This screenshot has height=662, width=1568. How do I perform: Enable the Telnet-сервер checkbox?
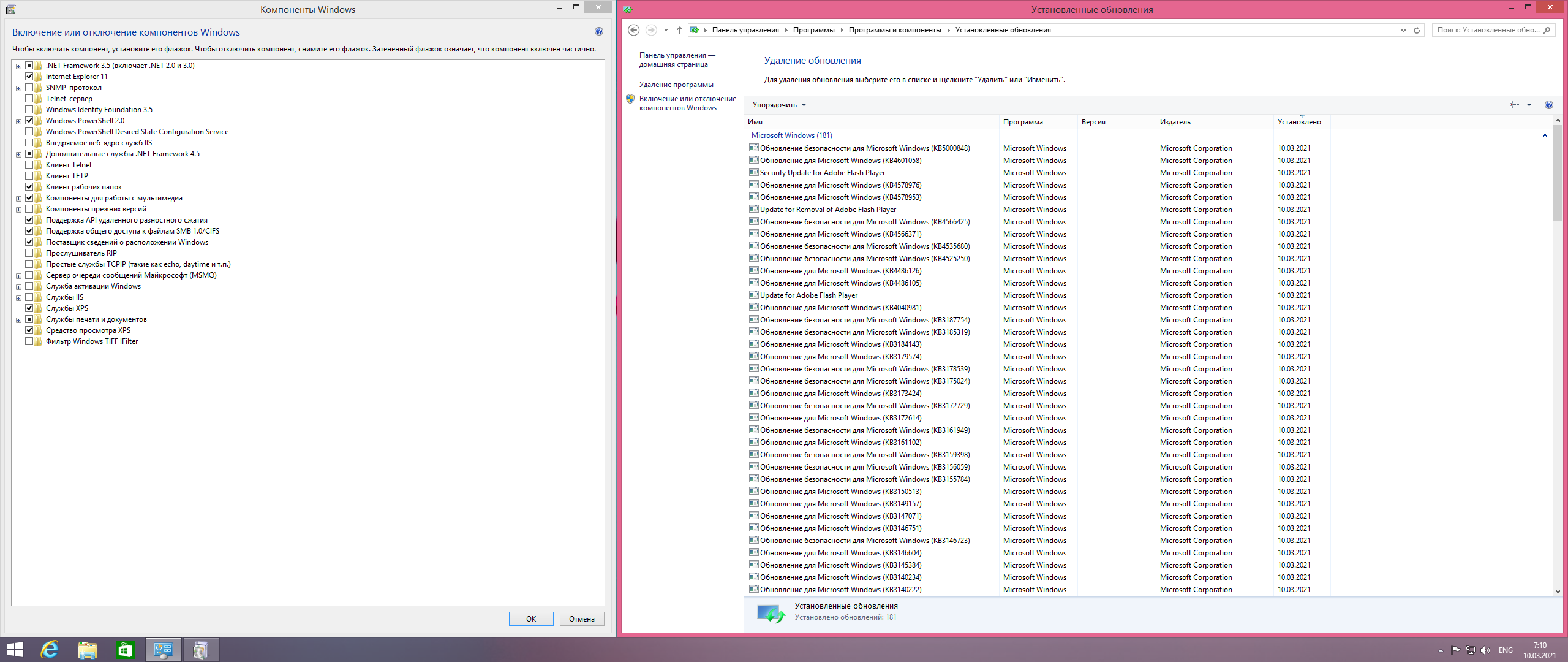point(29,99)
